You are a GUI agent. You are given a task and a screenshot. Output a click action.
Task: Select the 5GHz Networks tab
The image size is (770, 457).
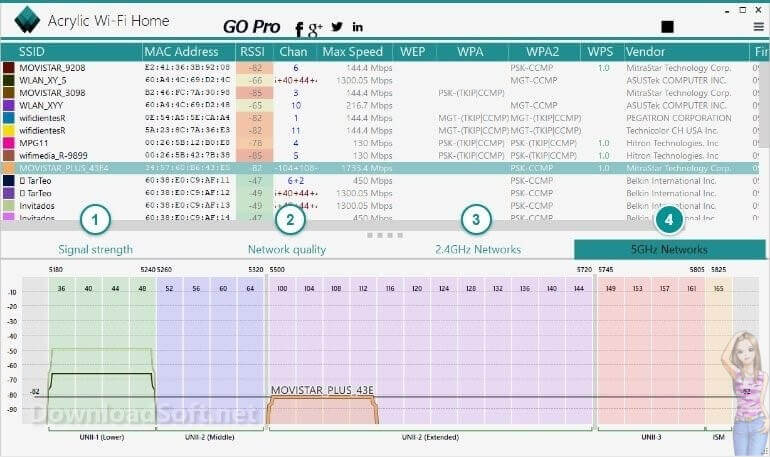click(x=669, y=249)
